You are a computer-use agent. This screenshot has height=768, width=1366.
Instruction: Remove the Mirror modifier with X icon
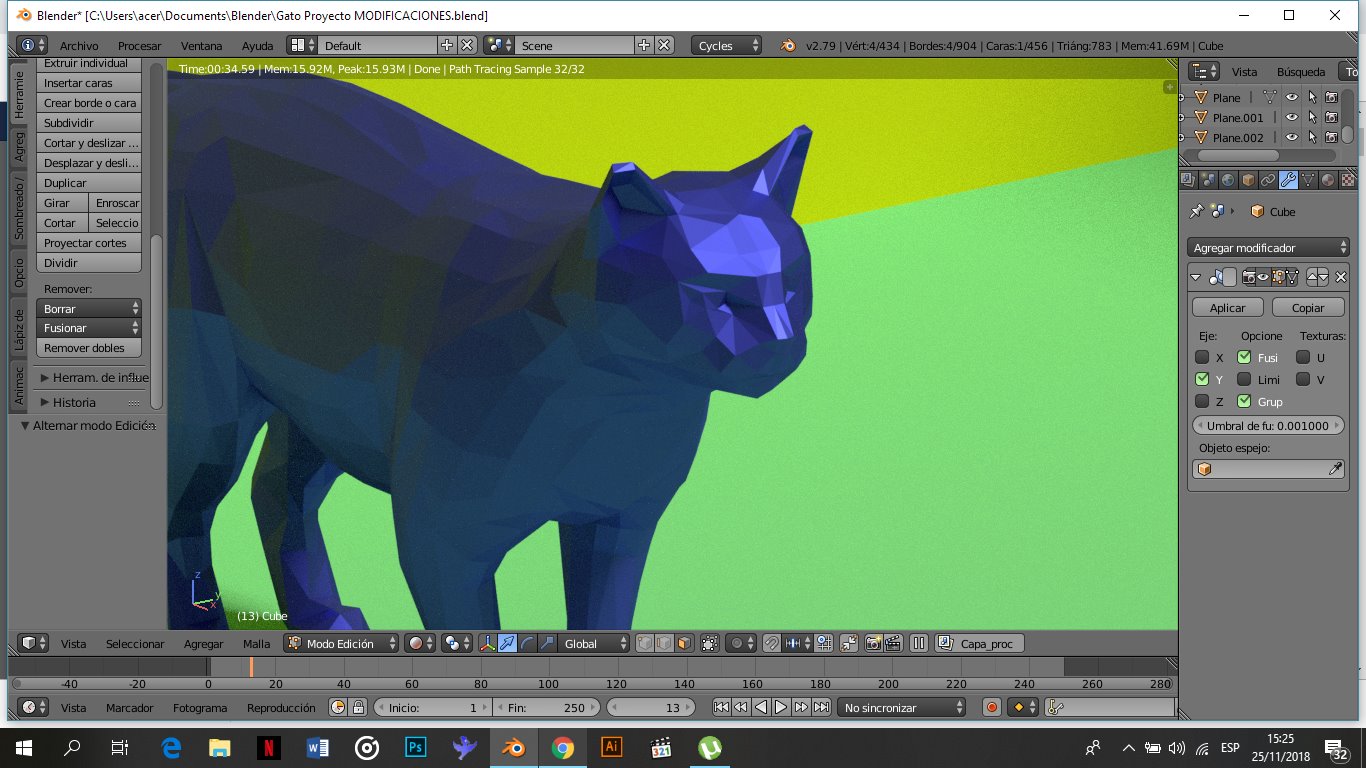(x=1341, y=277)
